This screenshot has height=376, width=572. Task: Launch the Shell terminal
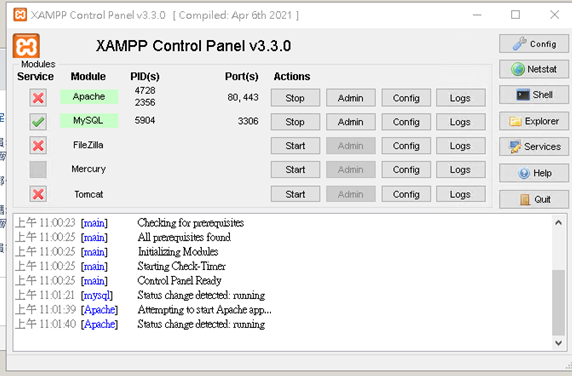point(534,95)
